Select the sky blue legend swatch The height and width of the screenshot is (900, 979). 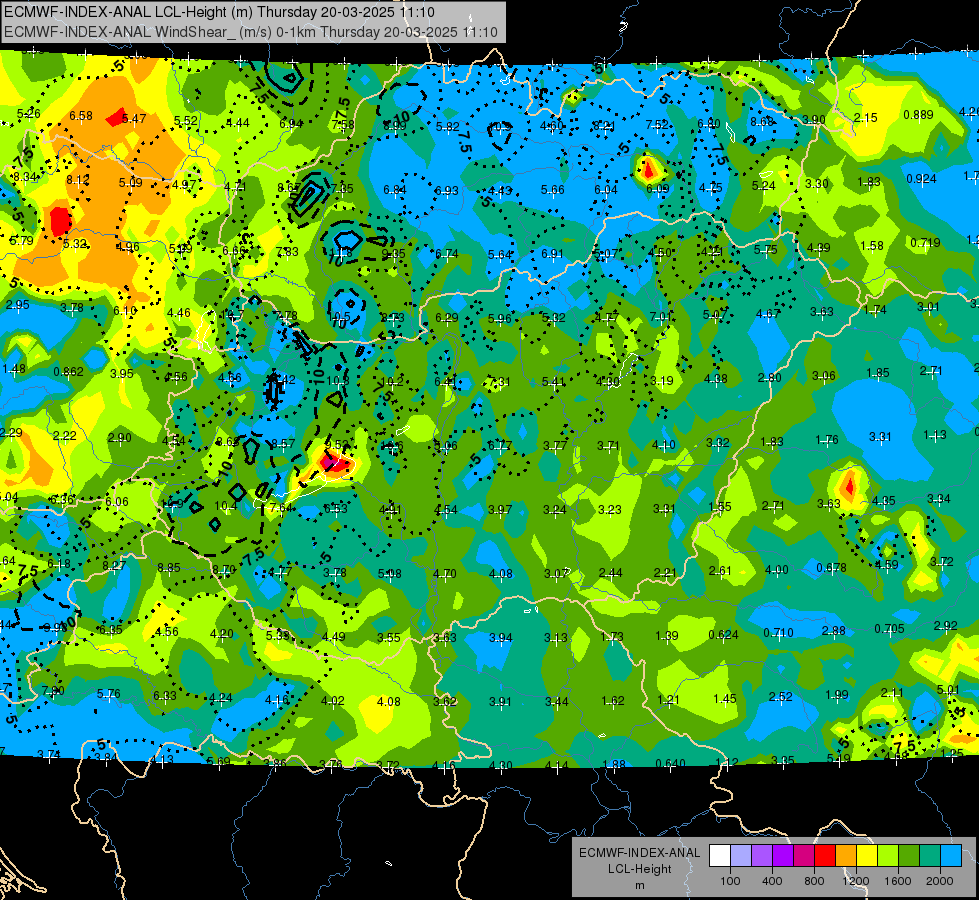point(951,855)
